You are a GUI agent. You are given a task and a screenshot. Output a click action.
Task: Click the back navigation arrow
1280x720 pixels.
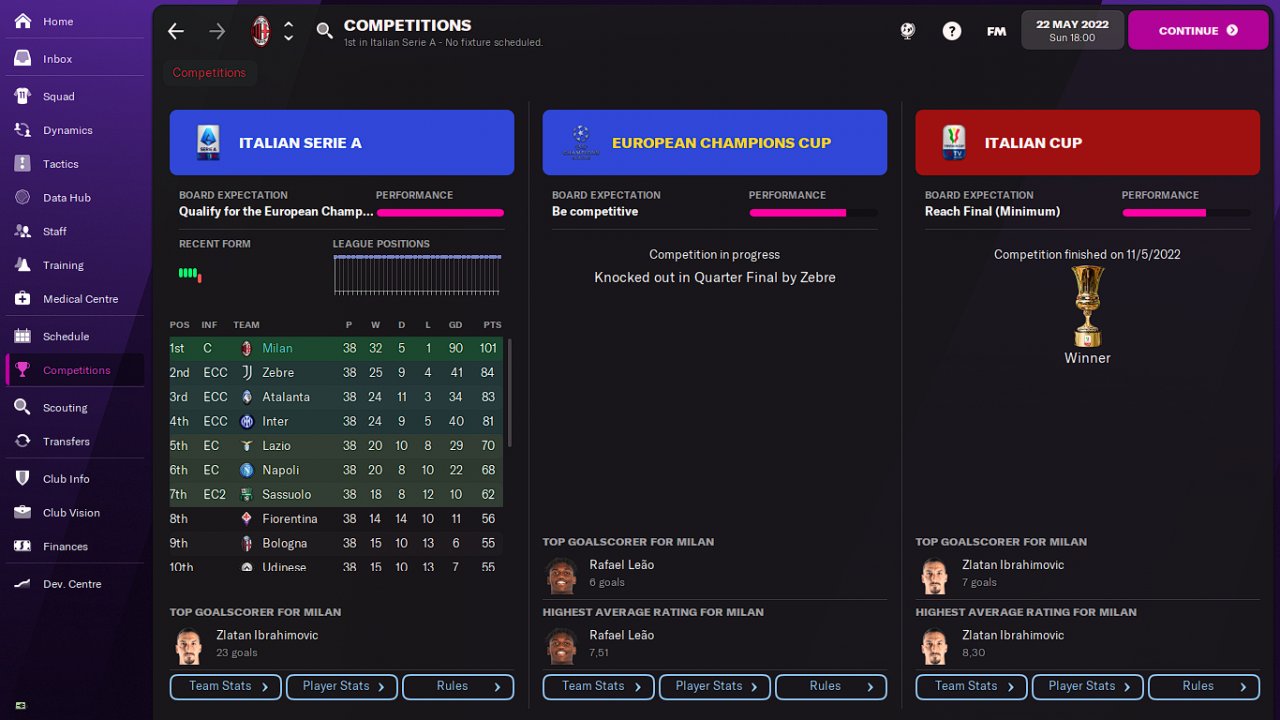(176, 31)
